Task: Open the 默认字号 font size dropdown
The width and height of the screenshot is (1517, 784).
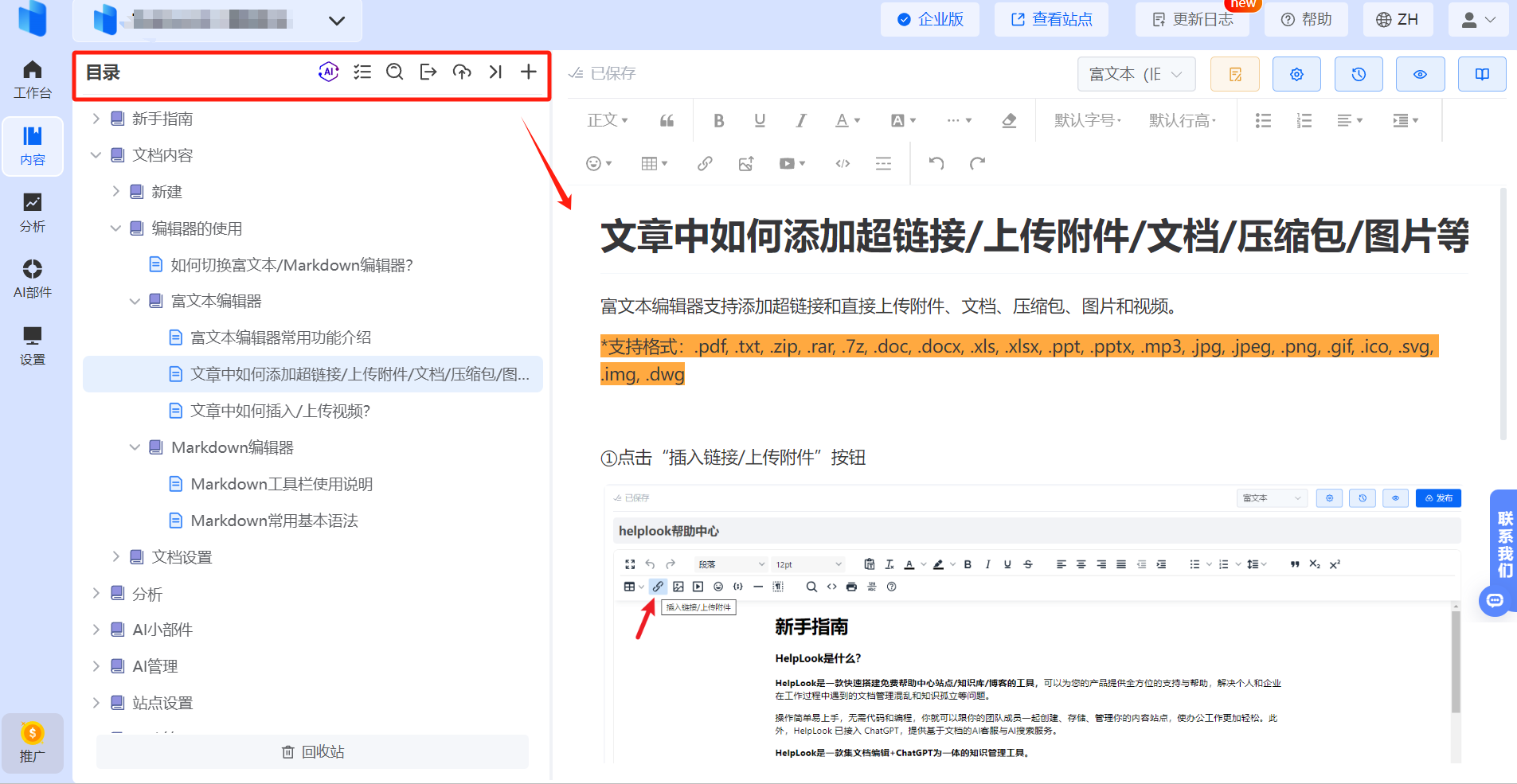Action: (x=1088, y=121)
